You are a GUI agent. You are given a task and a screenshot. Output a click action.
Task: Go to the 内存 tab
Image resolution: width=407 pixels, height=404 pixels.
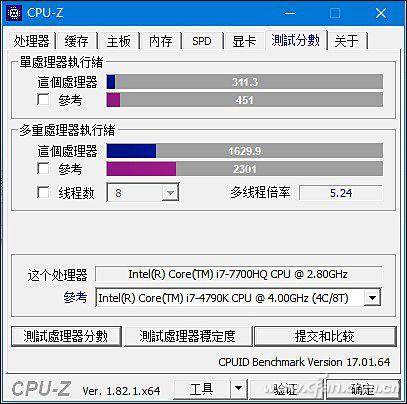161,41
